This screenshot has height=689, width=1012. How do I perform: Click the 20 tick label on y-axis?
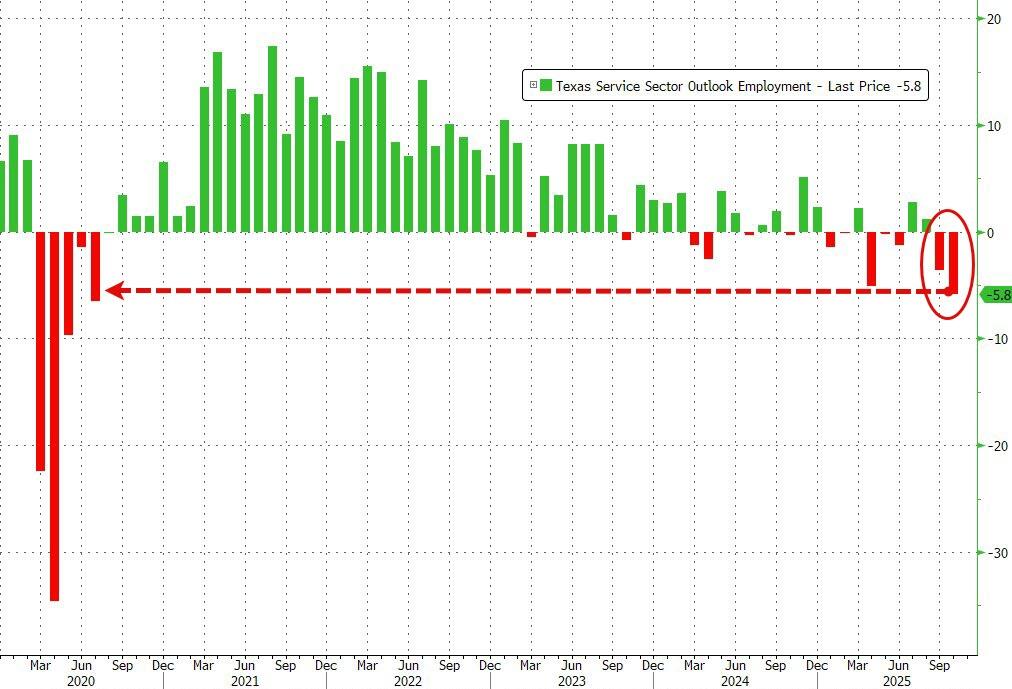click(993, 19)
